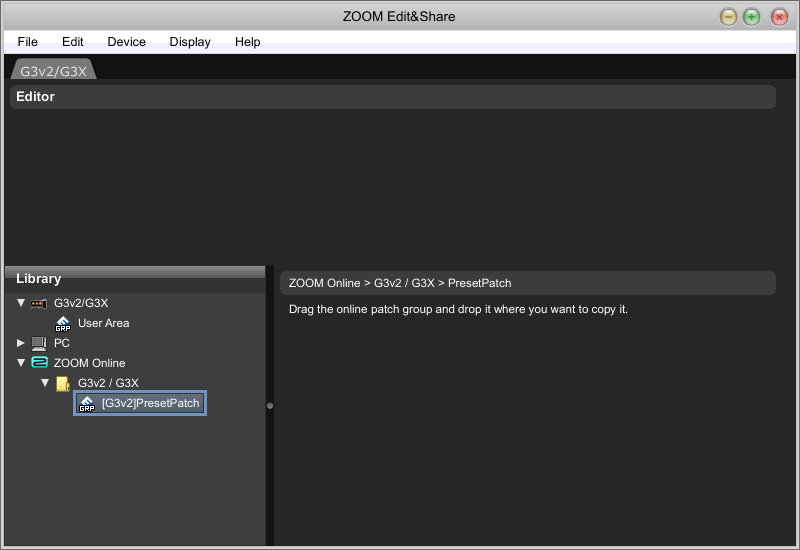Click the ZOOM Online breadcrumb path bar
Screen dimensions: 800x550
tap(528, 283)
